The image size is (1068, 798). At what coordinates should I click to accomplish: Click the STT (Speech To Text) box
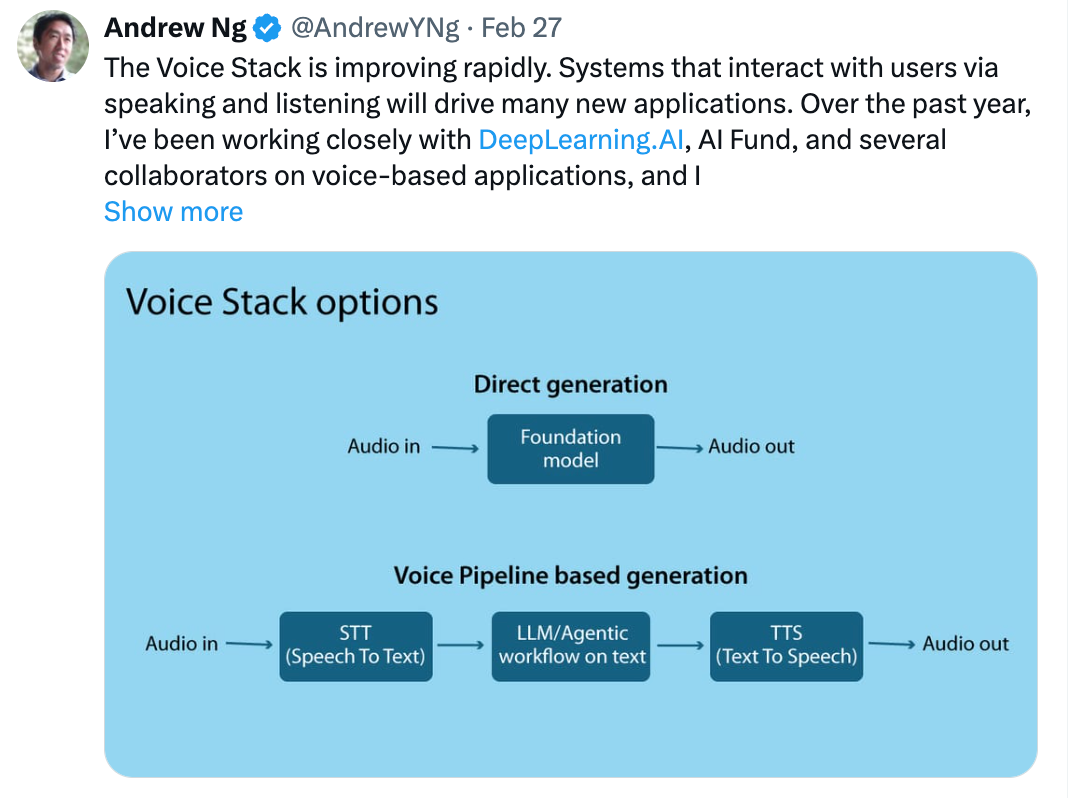[356, 646]
